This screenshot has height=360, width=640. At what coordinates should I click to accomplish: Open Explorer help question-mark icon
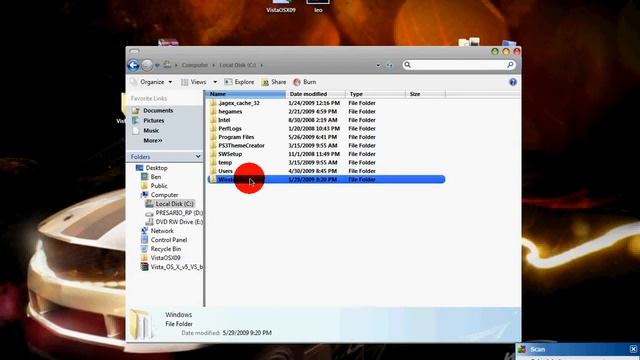click(513, 82)
